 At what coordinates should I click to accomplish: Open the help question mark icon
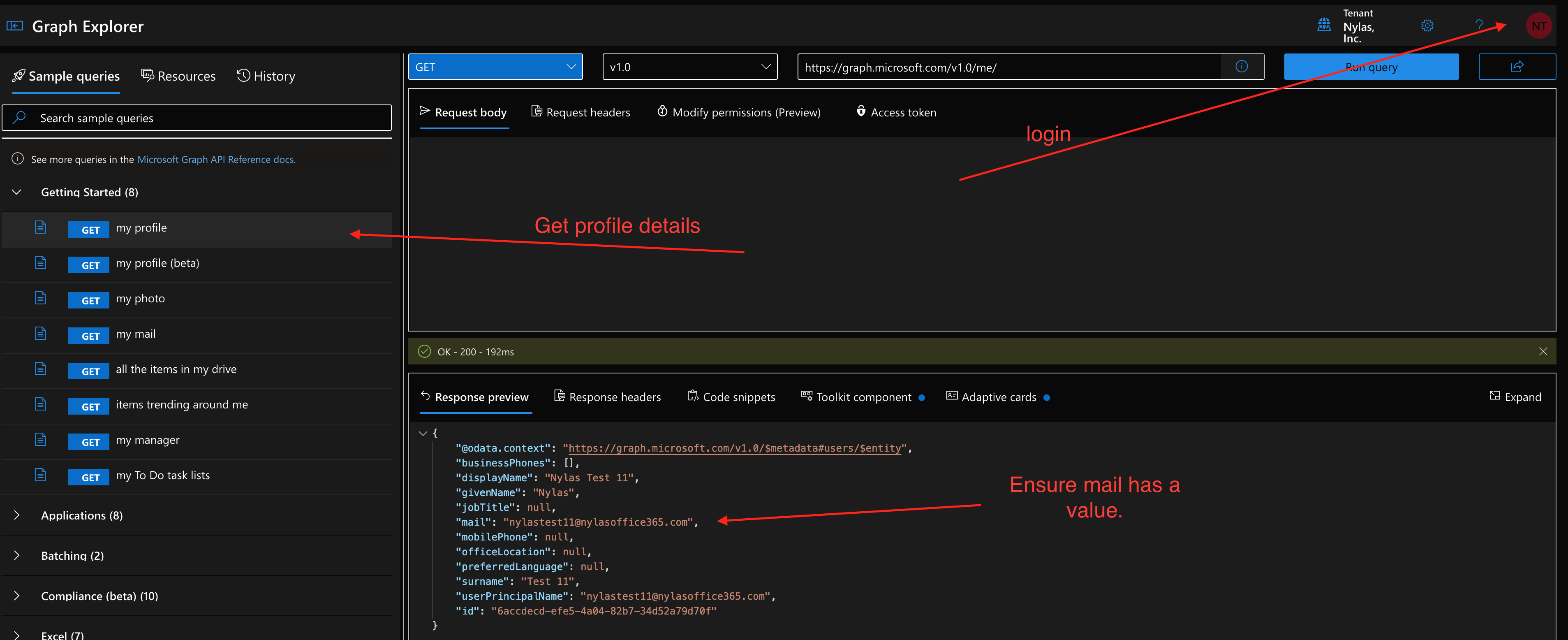pos(1478,26)
